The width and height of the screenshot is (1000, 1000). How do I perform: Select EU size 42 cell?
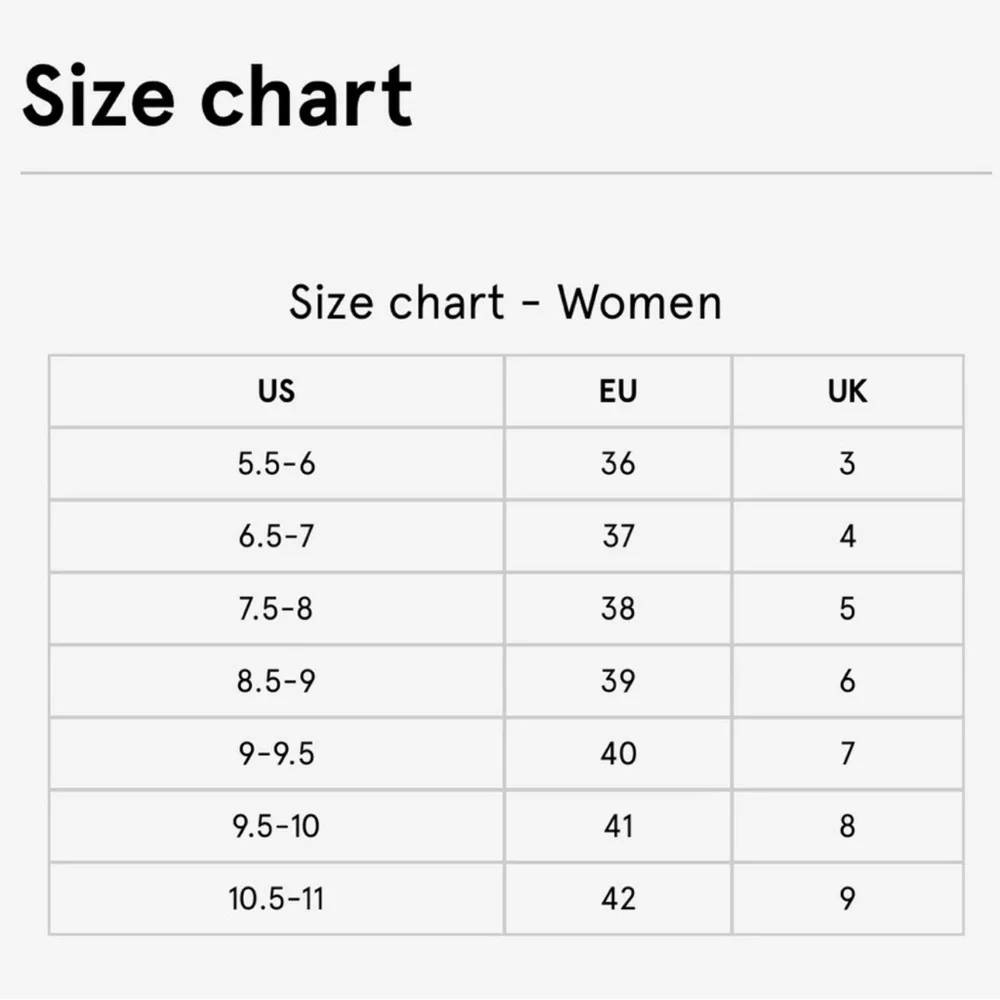tap(618, 899)
